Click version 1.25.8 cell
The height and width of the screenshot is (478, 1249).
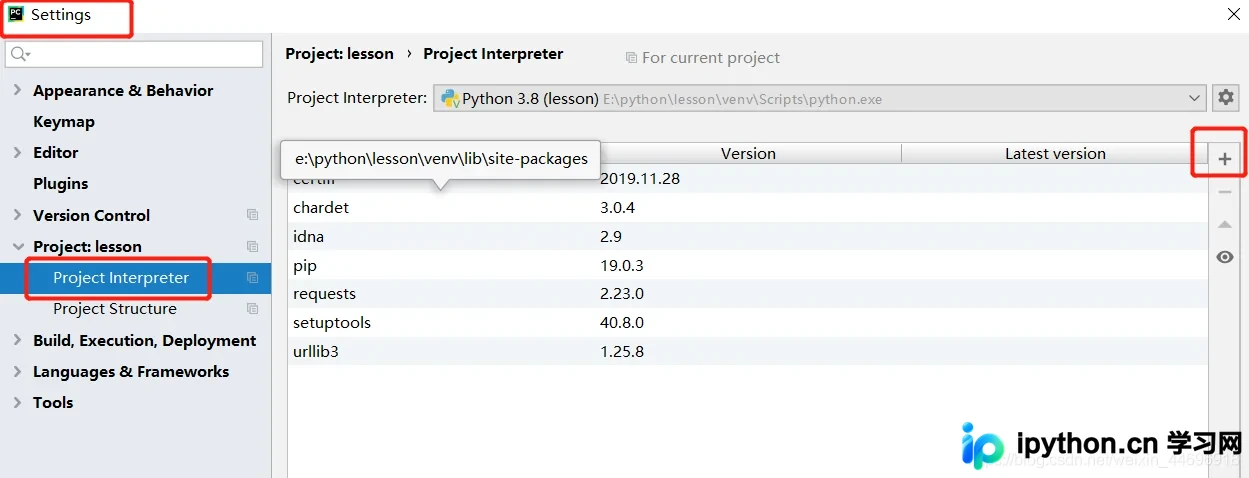point(622,352)
